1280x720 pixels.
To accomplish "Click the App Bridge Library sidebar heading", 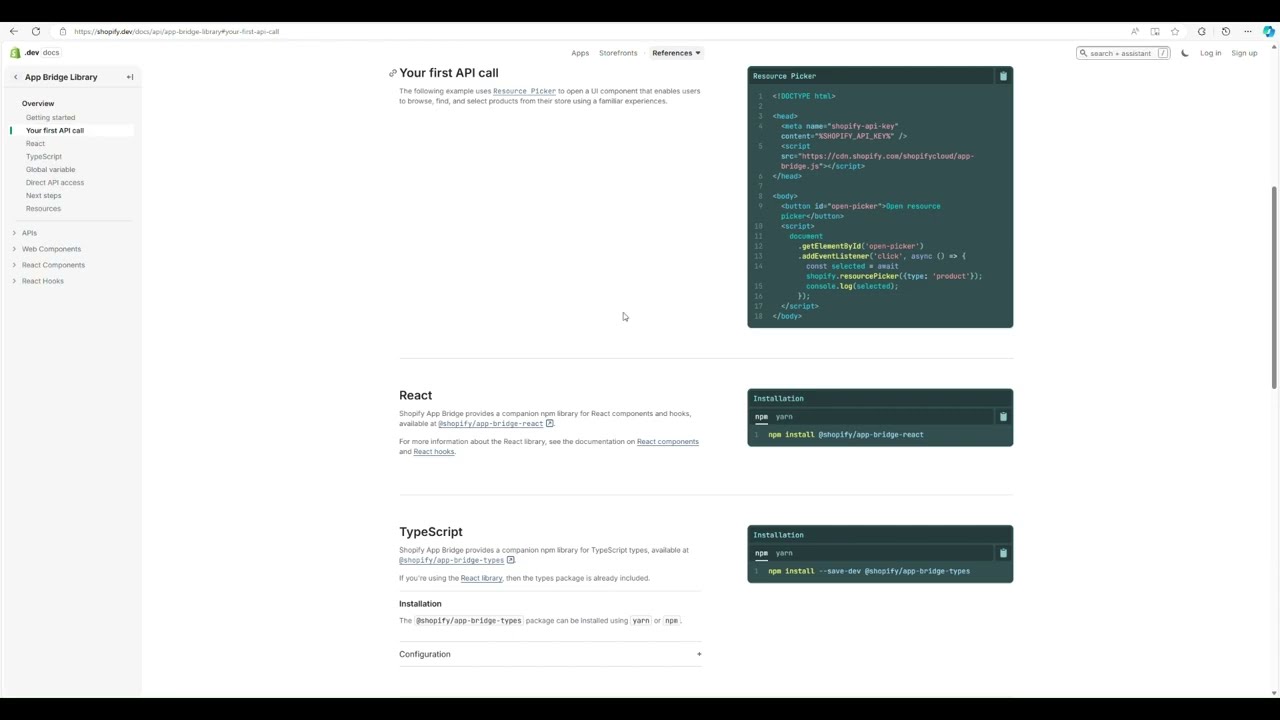I will (x=61, y=77).
